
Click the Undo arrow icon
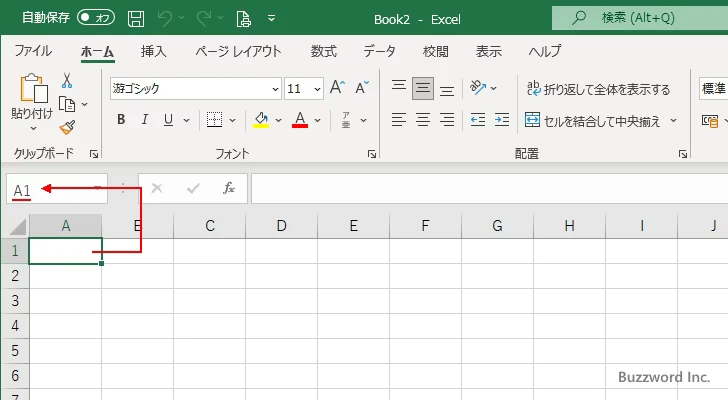[x=164, y=18]
